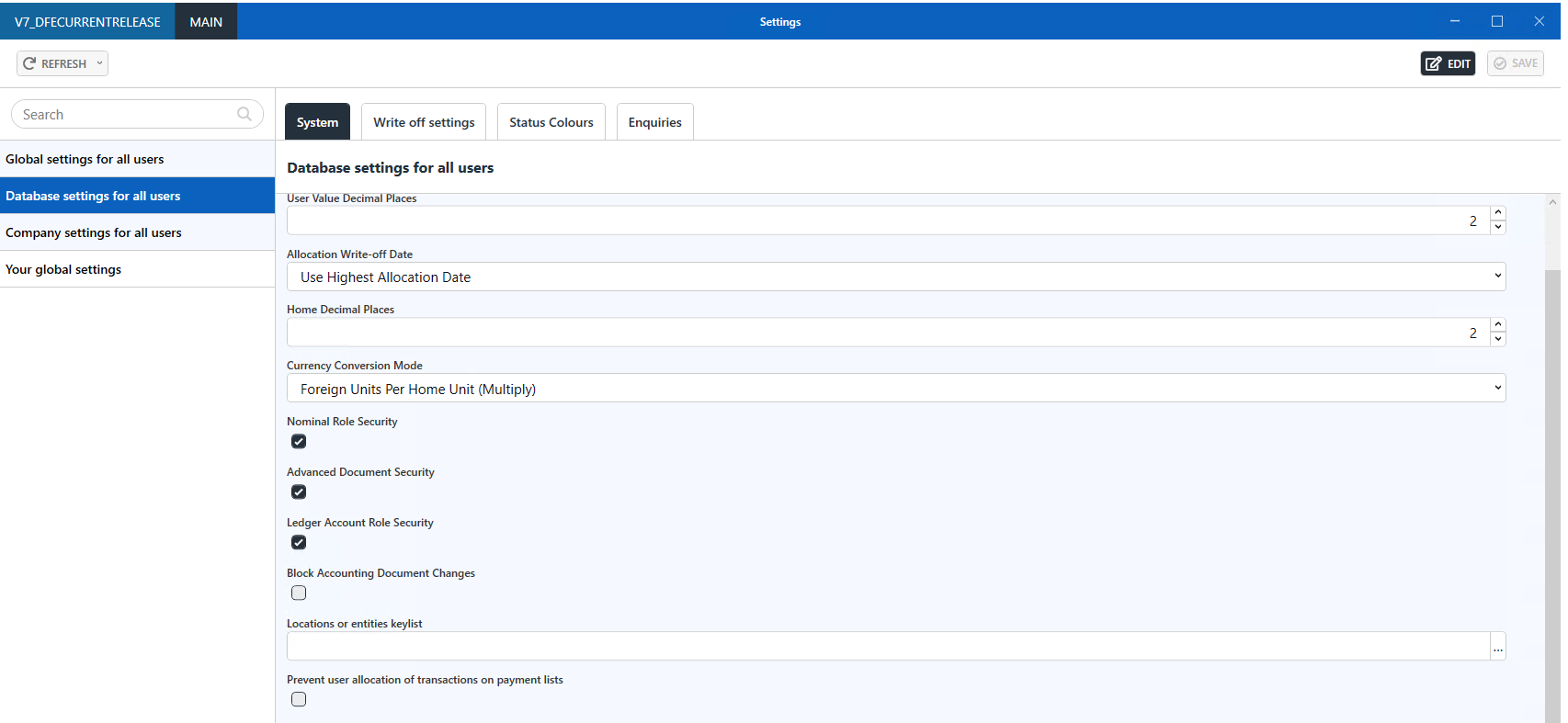Open the Refresh dropdown arrow
This screenshot has height=723, width=1568.
point(99,63)
